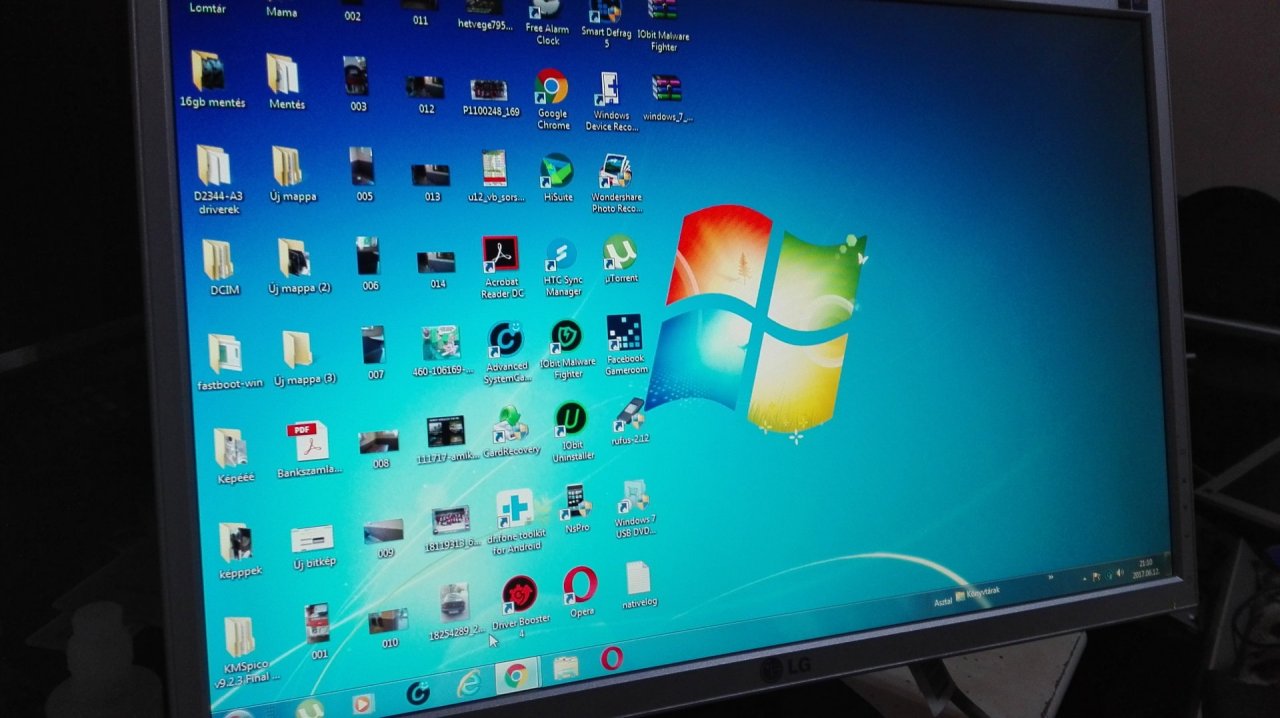
Task: Select image thumbnail named 005
Action: [361, 166]
